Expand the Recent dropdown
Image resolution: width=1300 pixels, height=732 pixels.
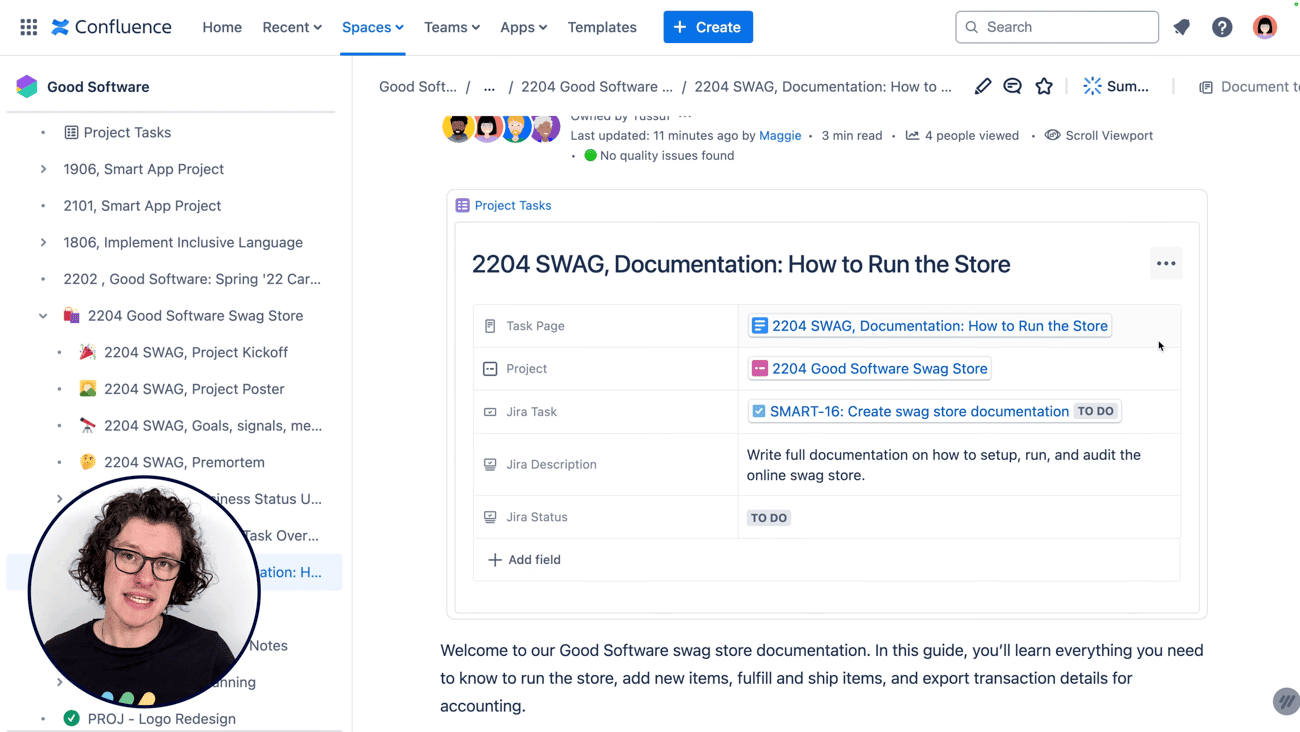[x=291, y=27]
